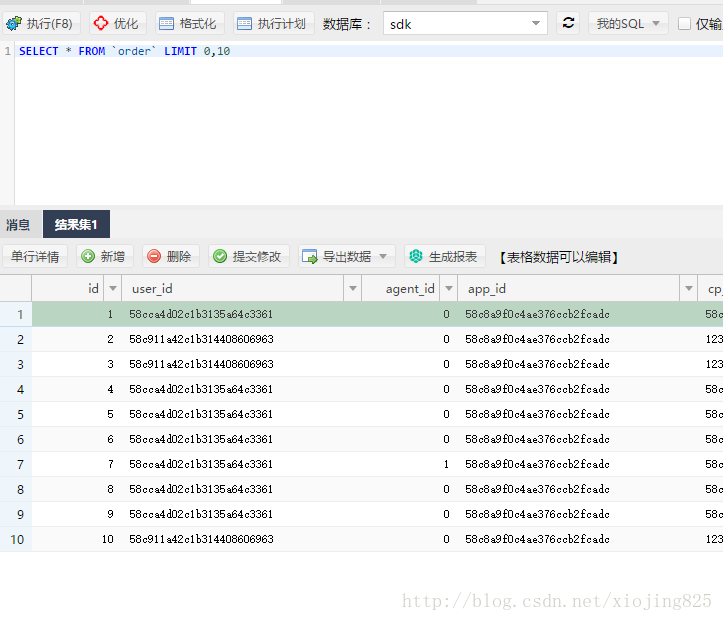The height and width of the screenshot is (621, 723).
Task: Click the refresh database icon
Action: click(x=568, y=23)
